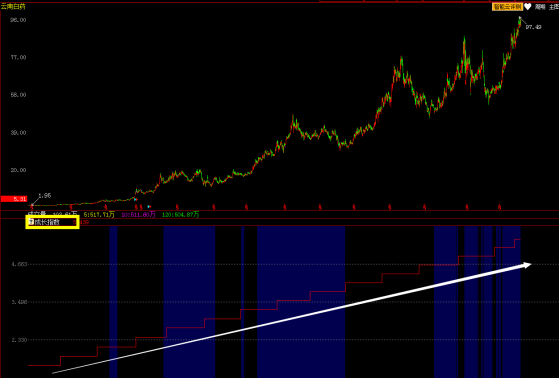The height and width of the screenshot is (379, 559).
Task: Click the red 5.31 price tag
Action: point(14,199)
